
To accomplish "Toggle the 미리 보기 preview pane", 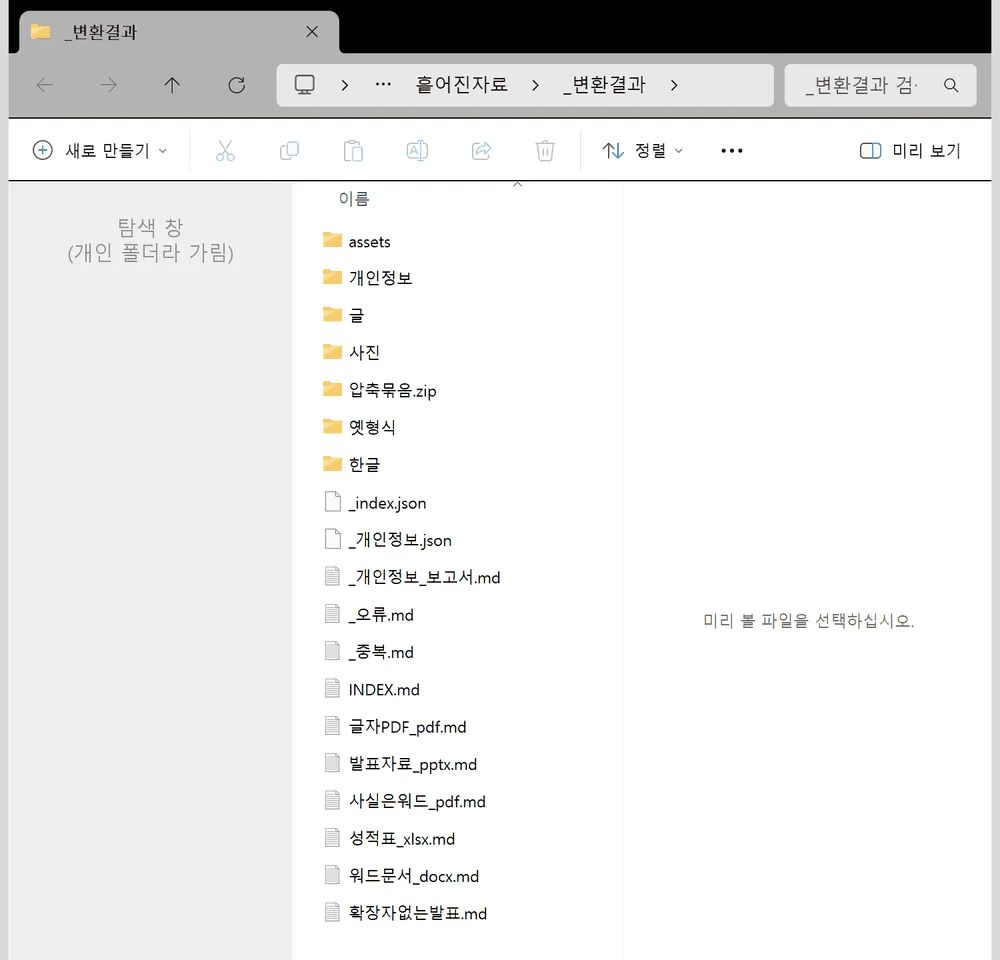I will tap(910, 151).
